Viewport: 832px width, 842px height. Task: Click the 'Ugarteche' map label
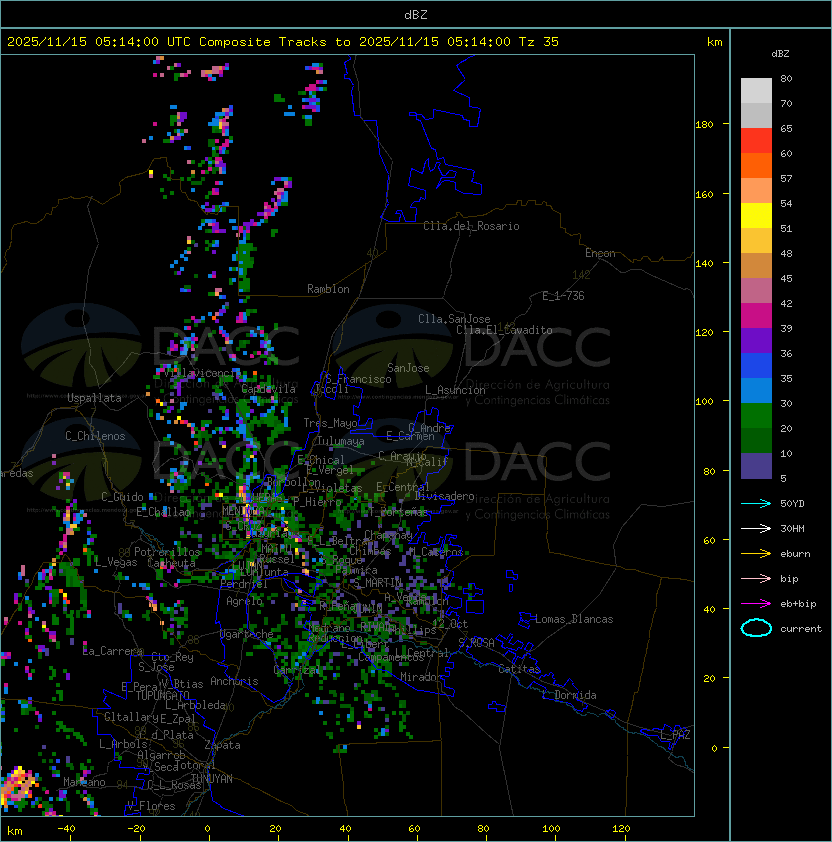[x=247, y=635]
